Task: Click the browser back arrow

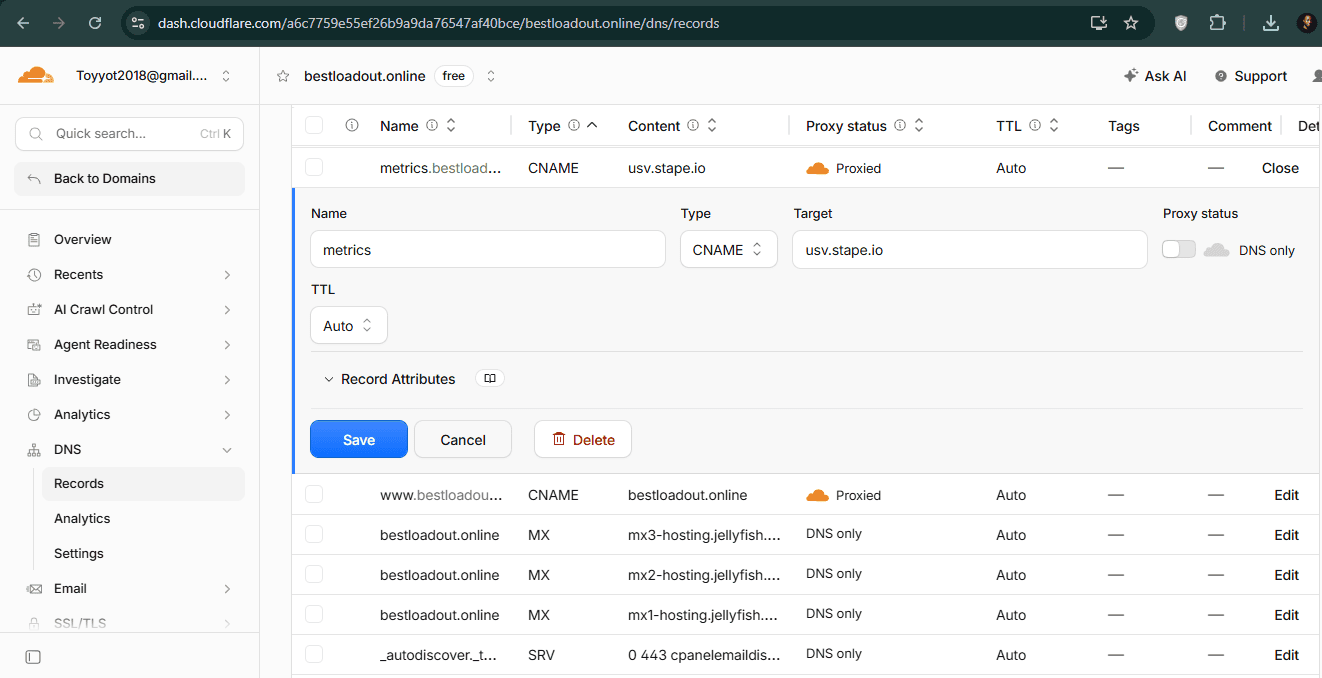Action: click(23, 22)
